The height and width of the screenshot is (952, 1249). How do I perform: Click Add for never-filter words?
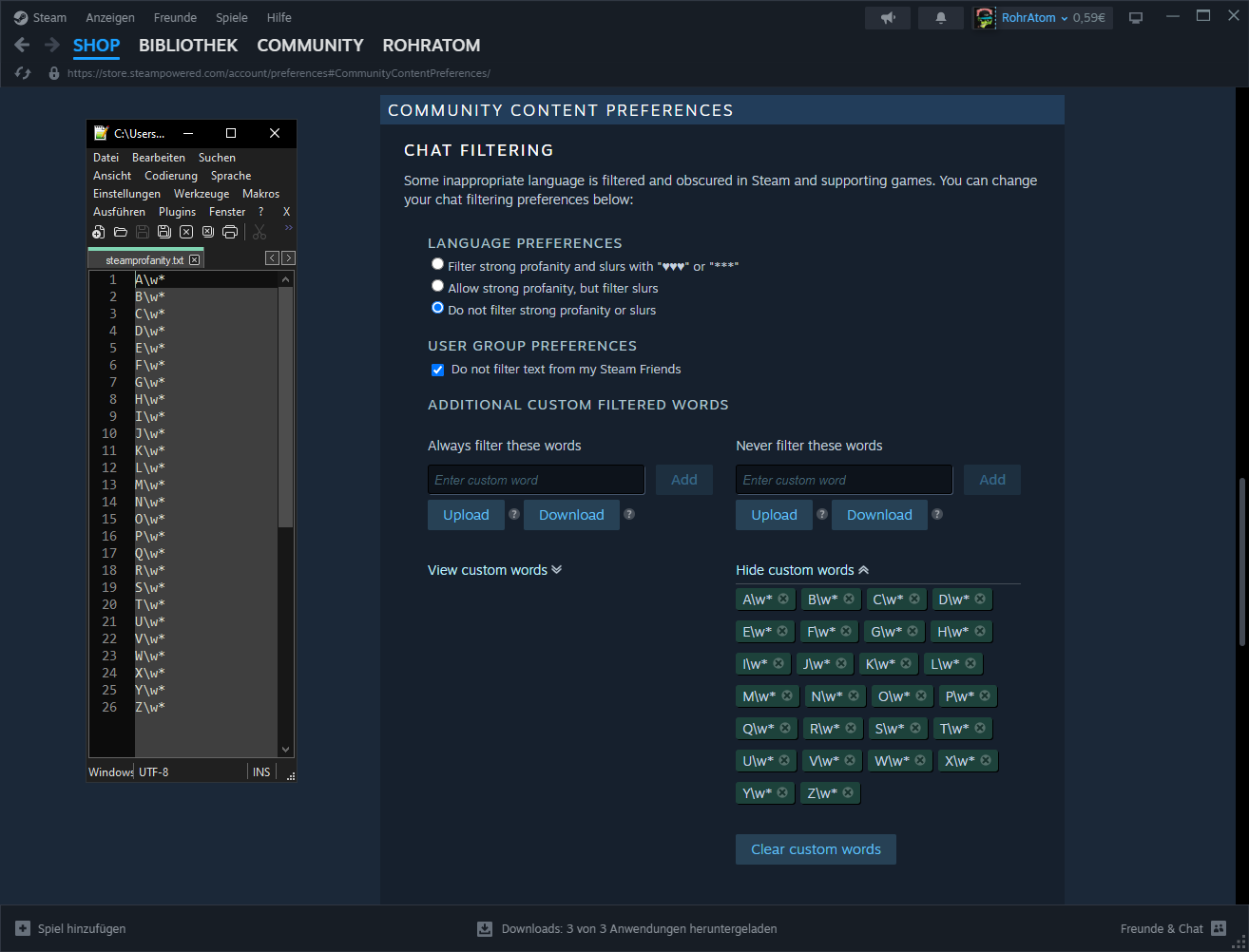[992, 480]
